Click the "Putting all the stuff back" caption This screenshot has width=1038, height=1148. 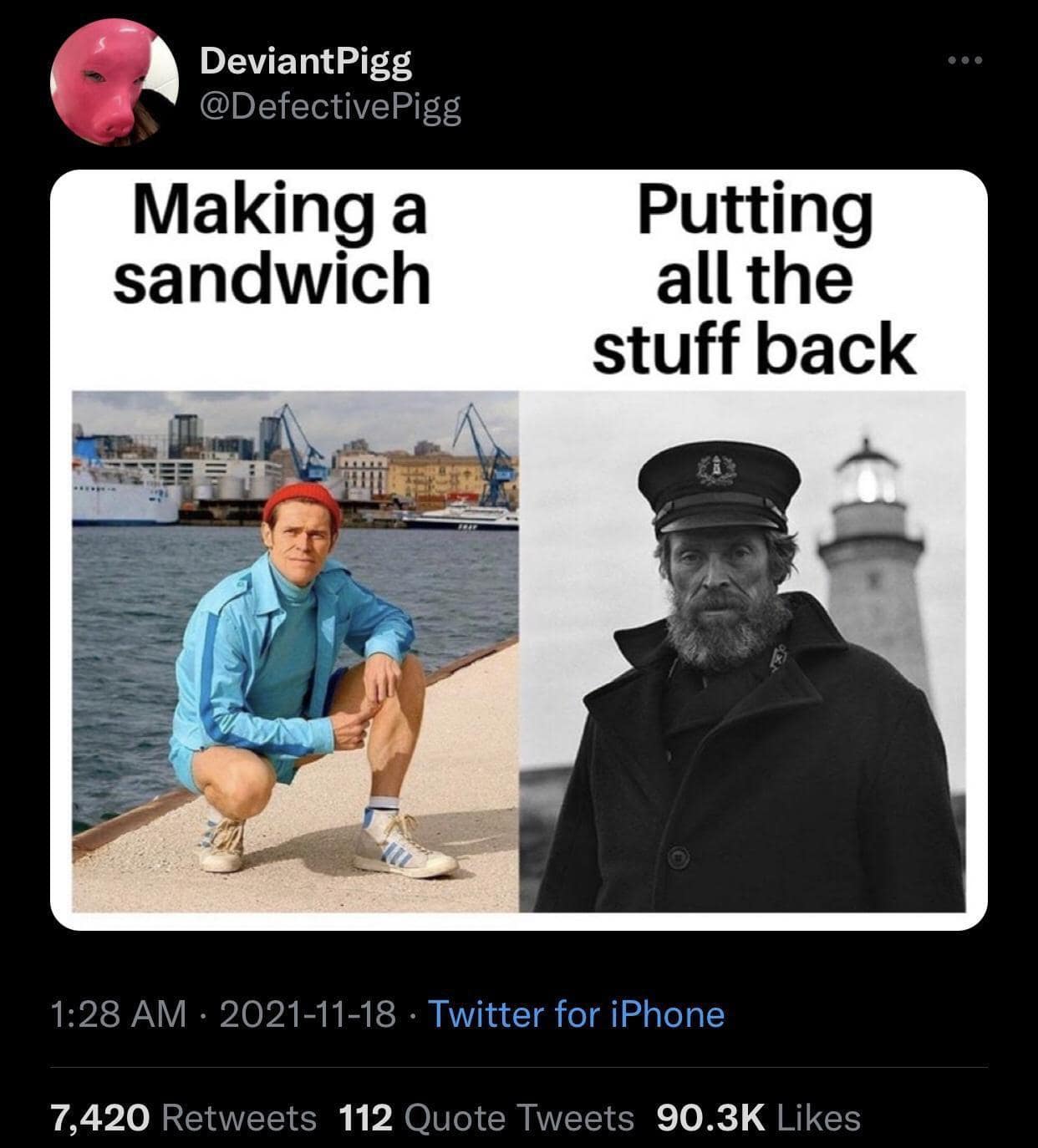pos(754,280)
